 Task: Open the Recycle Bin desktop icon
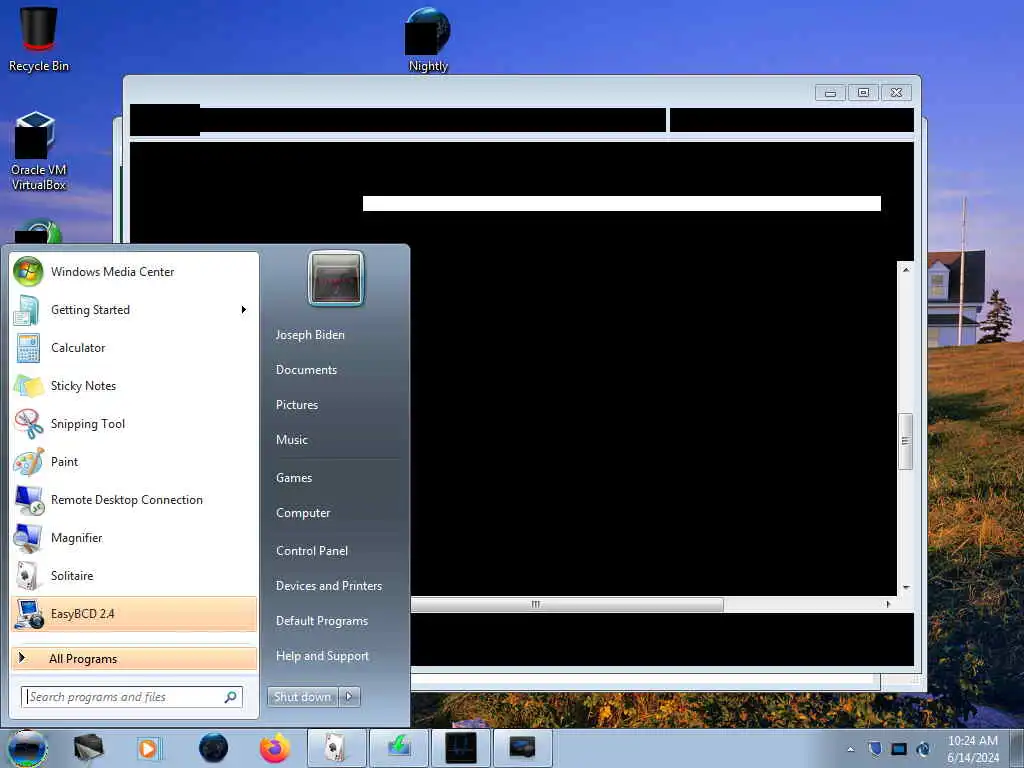pyautogui.click(x=39, y=38)
